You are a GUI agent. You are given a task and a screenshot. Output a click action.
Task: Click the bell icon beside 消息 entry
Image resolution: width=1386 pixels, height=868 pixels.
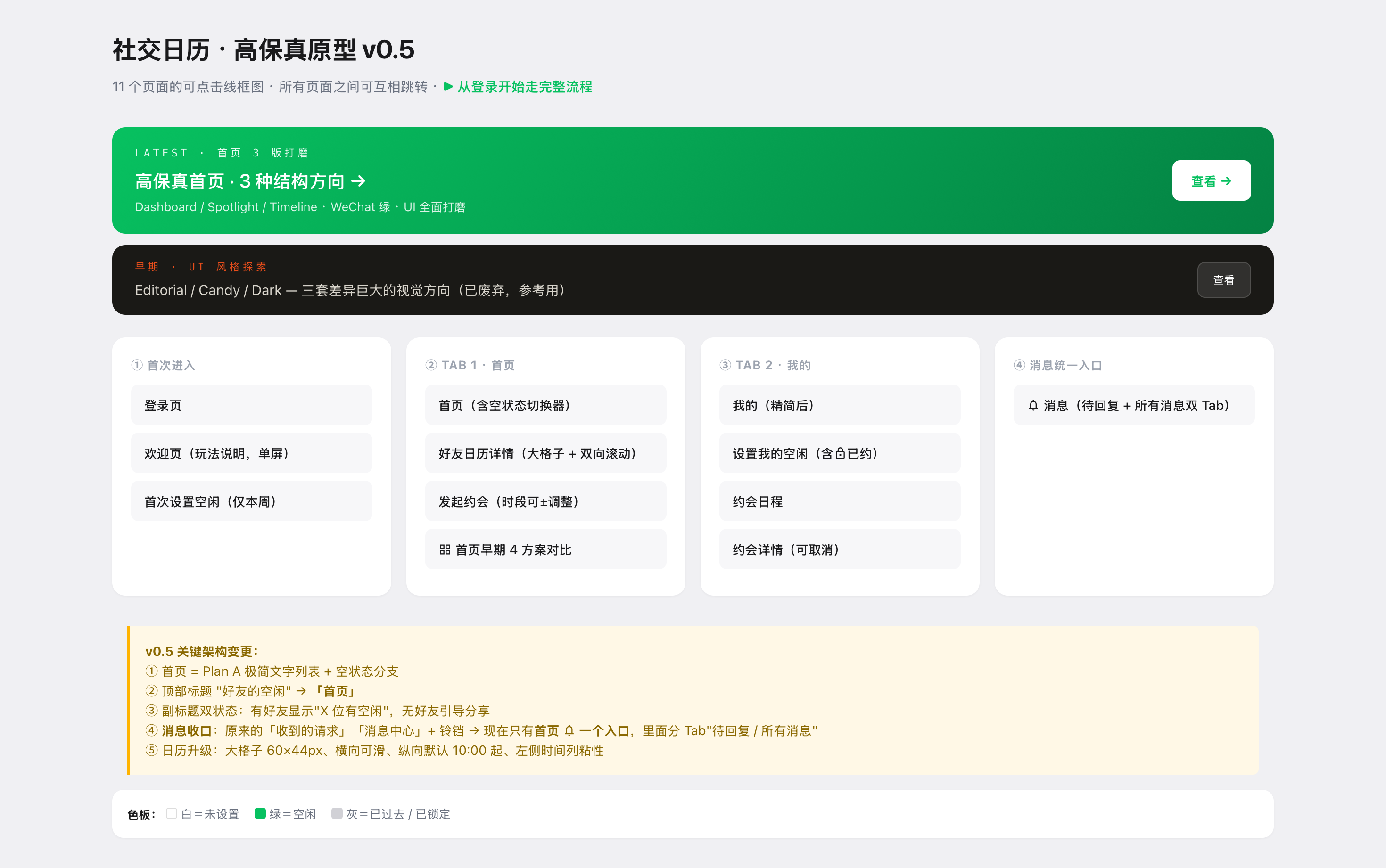[1033, 405]
